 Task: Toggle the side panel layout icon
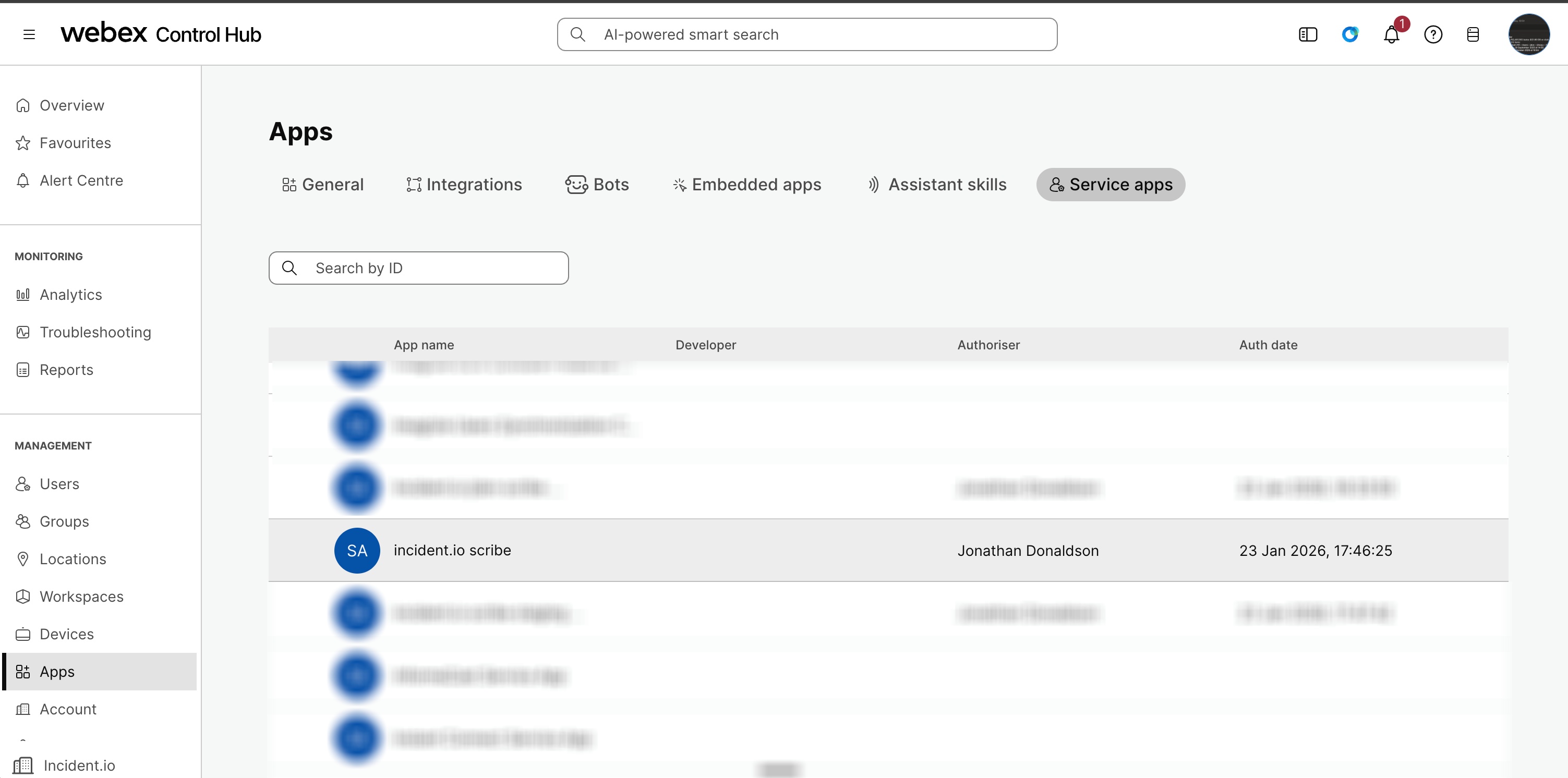tap(1308, 34)
